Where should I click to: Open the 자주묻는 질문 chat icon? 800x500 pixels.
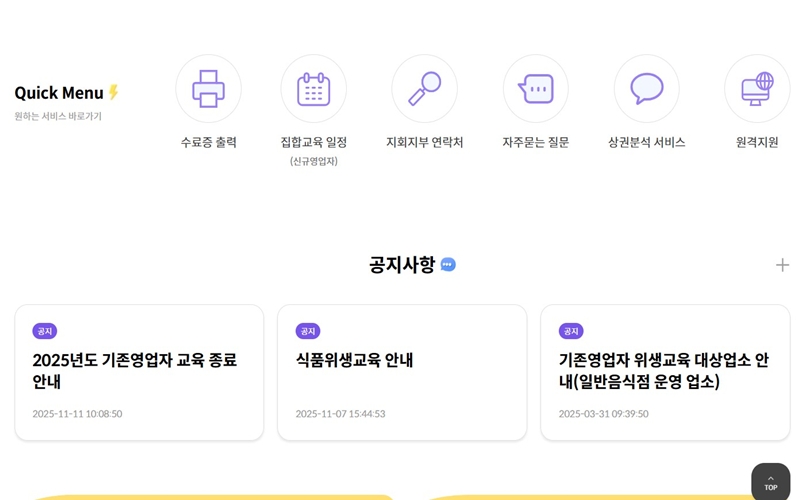[x=536, y=89]
